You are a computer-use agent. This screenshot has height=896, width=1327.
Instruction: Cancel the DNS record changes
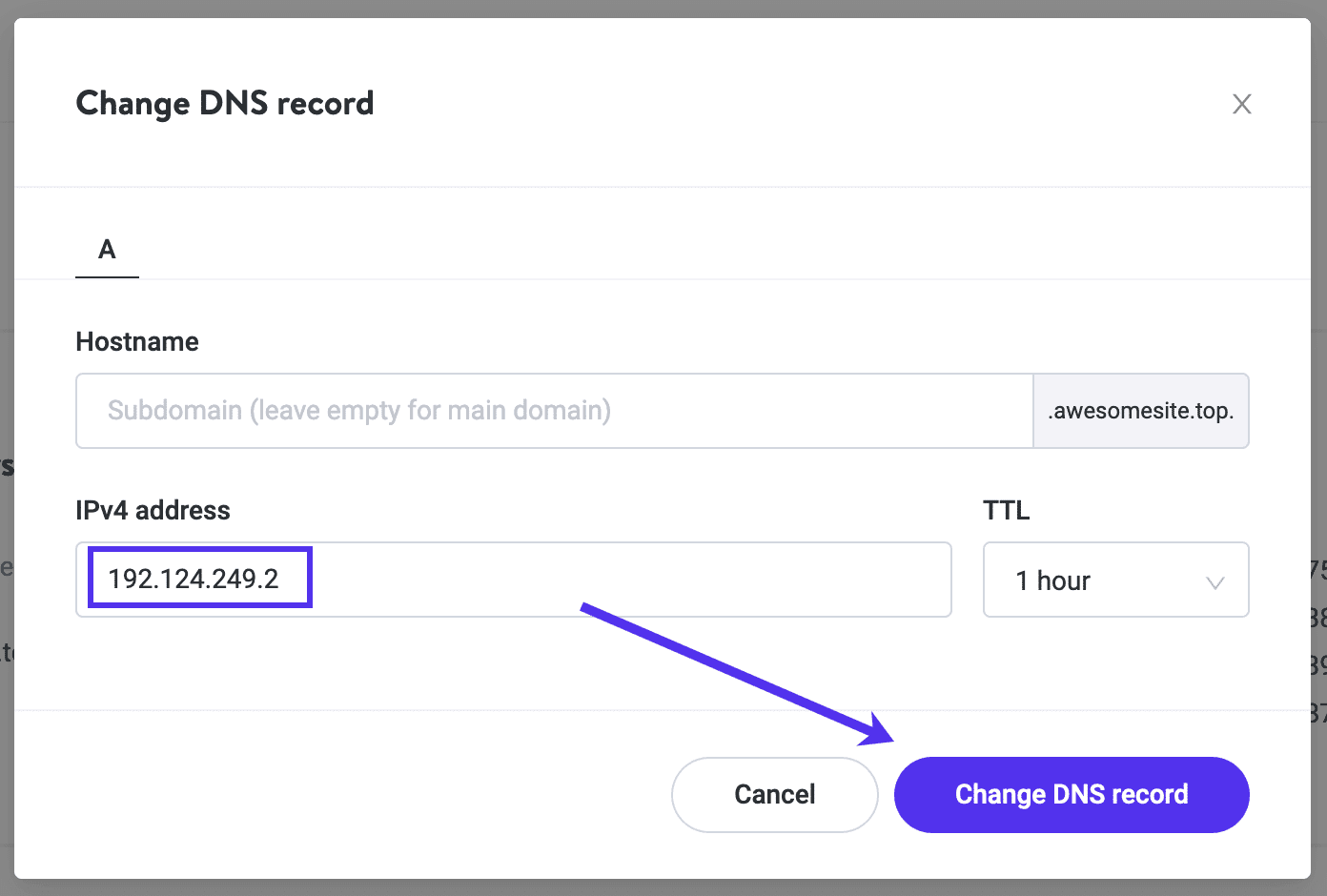tap(774, 794)
